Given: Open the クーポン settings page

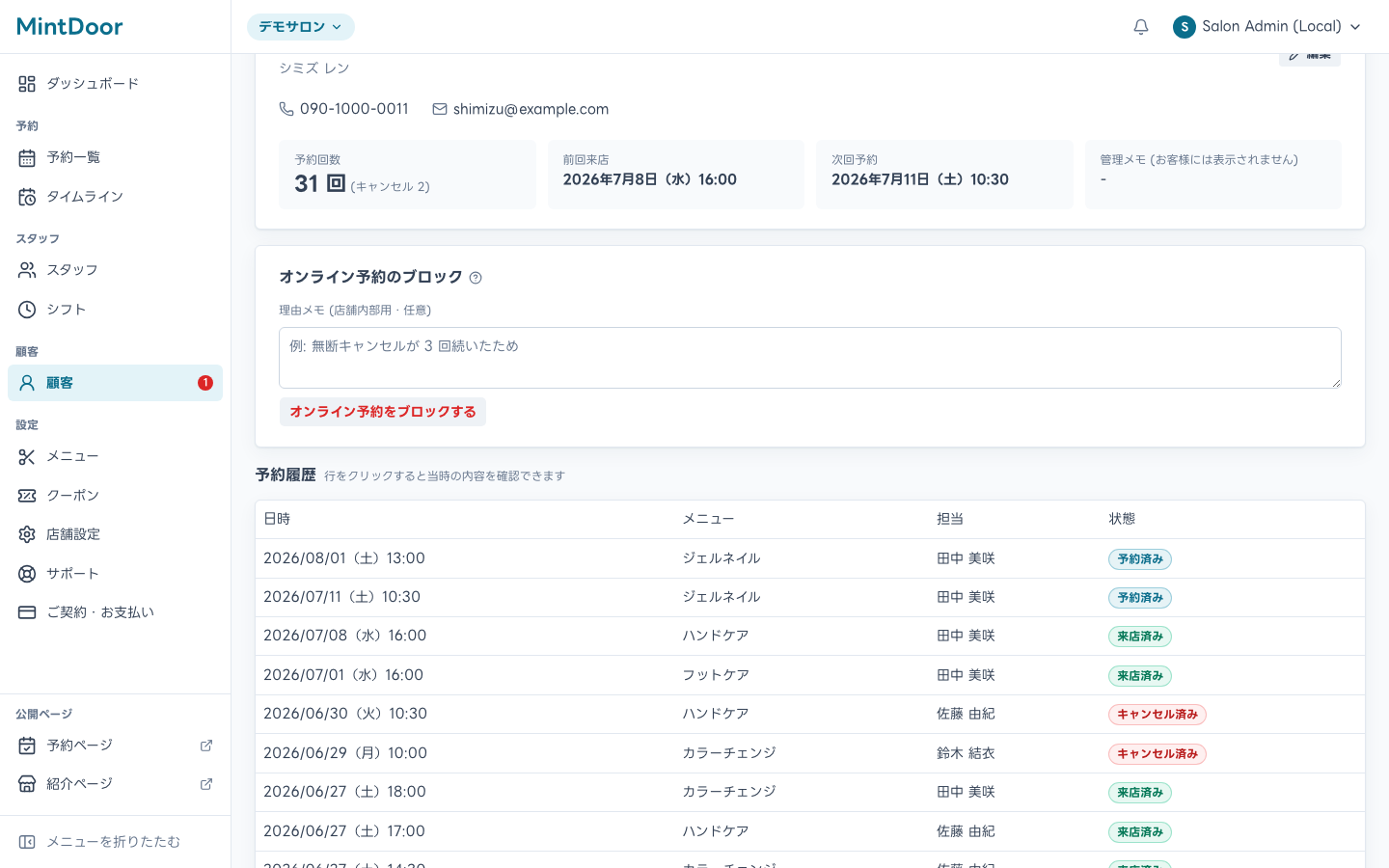Looking at the screenshot, I should [x=115, y=496].
